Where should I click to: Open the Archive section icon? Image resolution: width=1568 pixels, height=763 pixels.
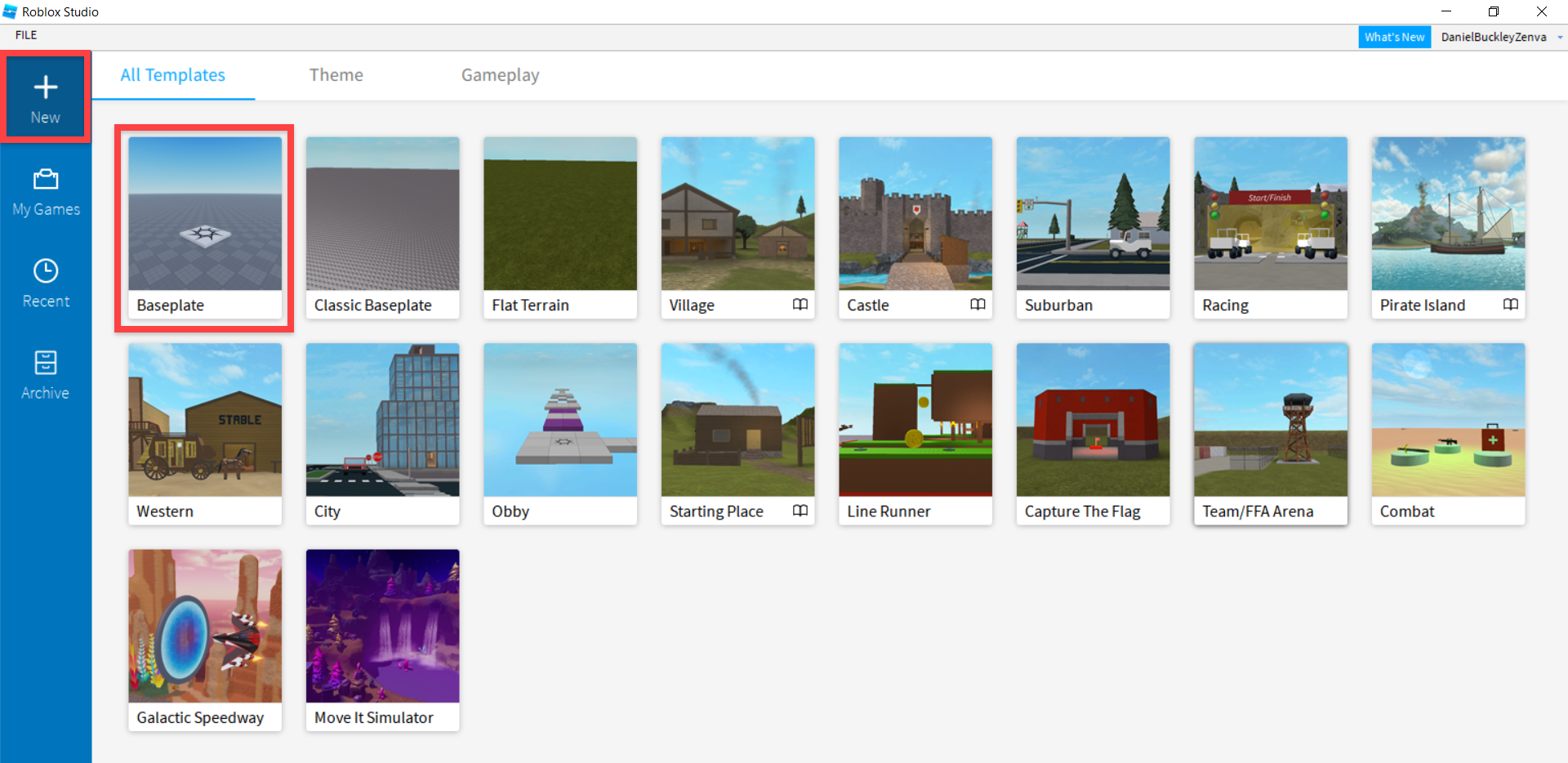pyautogui.click(x=46, y=363)
